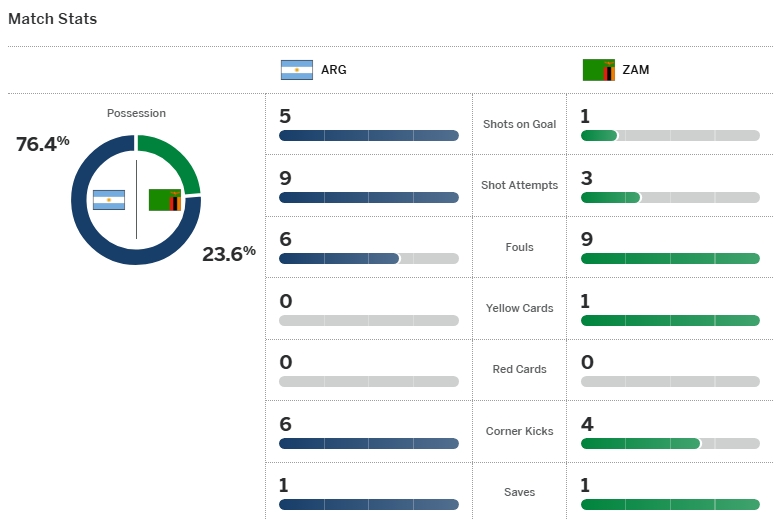The image size is (781, 520).
Task: Click Argentina's Shot Attempts bar
Action: coord(369,197)
